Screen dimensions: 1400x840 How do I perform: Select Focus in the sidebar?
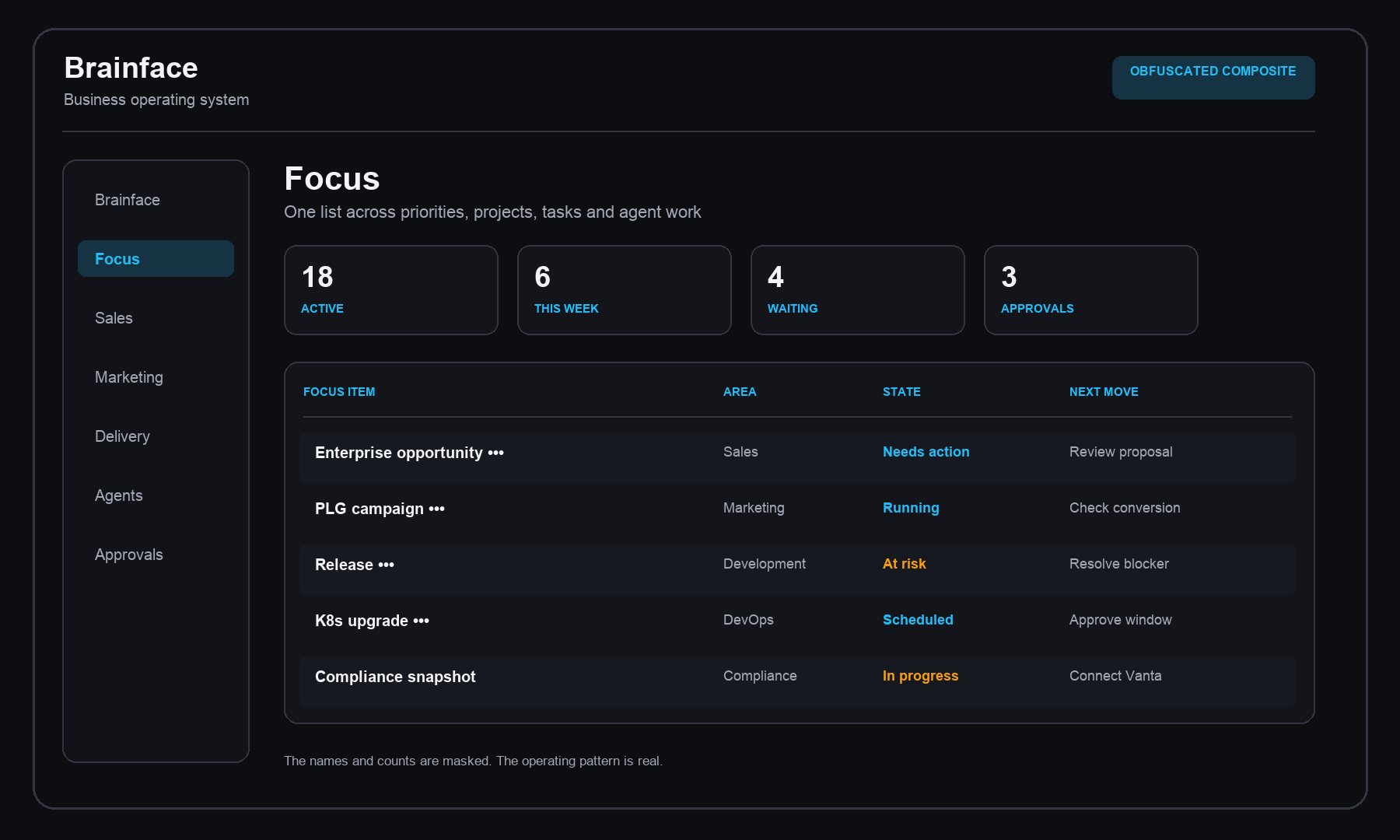click(156, 259)
